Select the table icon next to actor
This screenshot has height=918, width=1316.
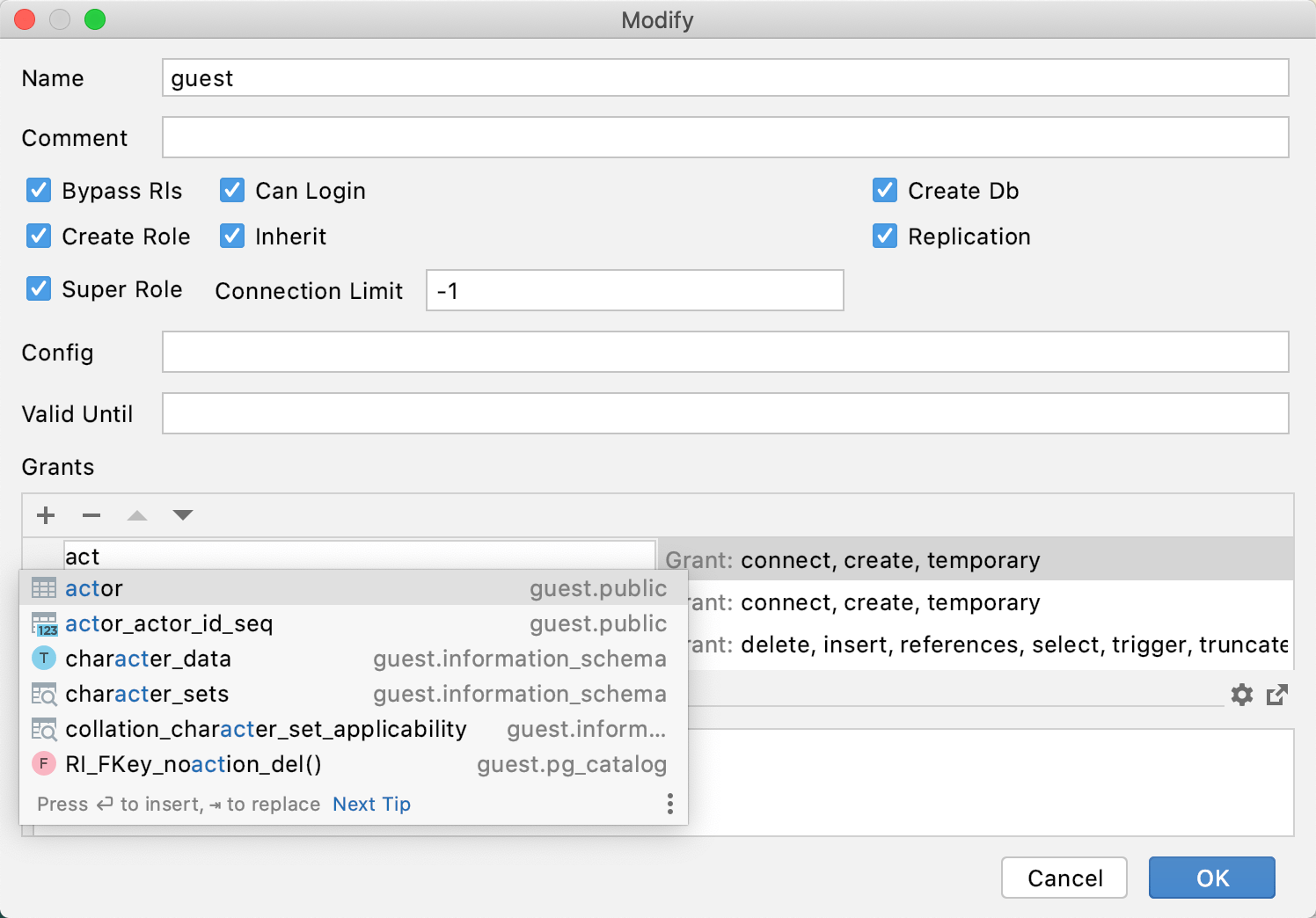tap(43, 587)
